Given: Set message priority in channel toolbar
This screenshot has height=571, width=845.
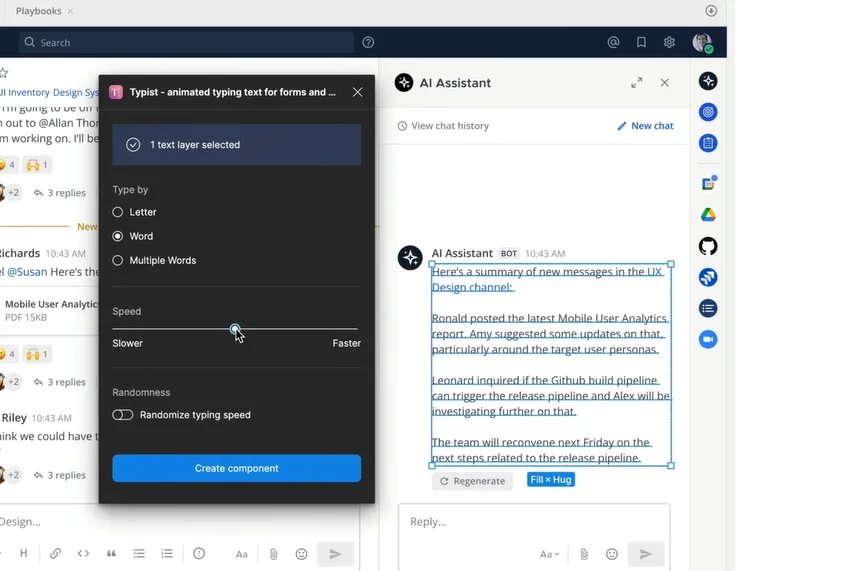Looking at the screenshot, I should (199, 553).
